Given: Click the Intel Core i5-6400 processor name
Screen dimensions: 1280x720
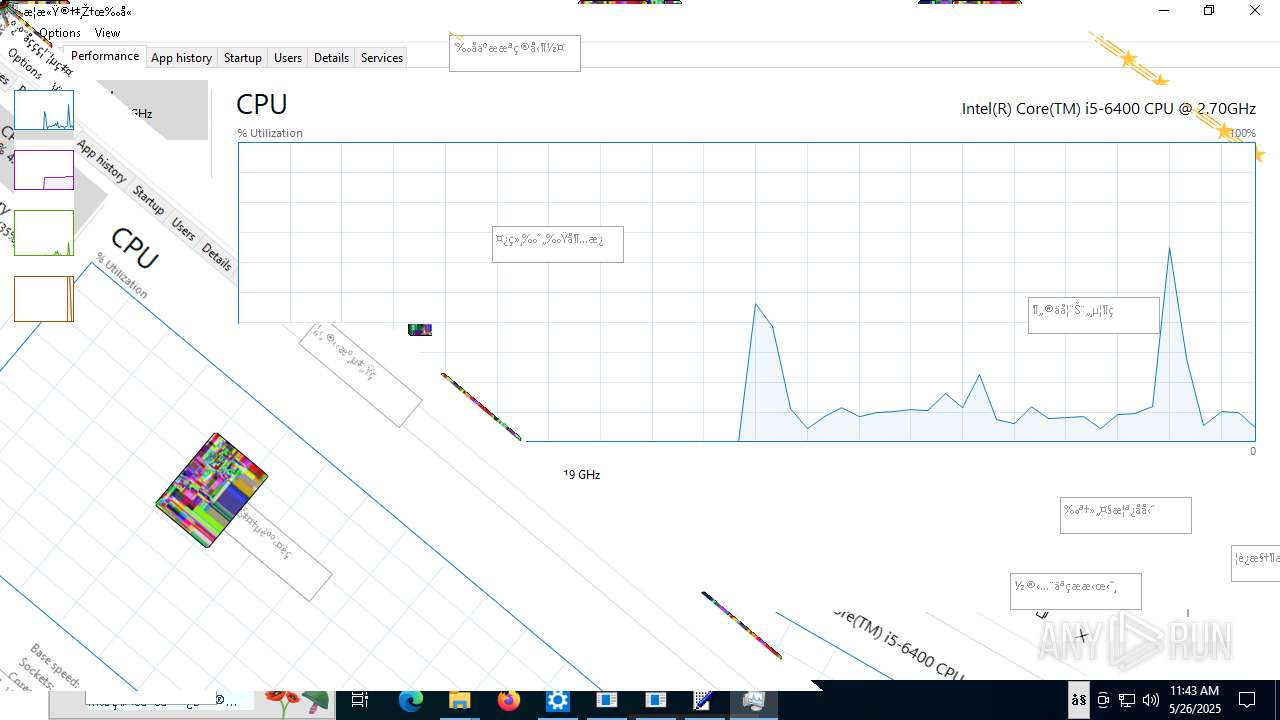Looking at the screenshot, I should (1108, 108).
